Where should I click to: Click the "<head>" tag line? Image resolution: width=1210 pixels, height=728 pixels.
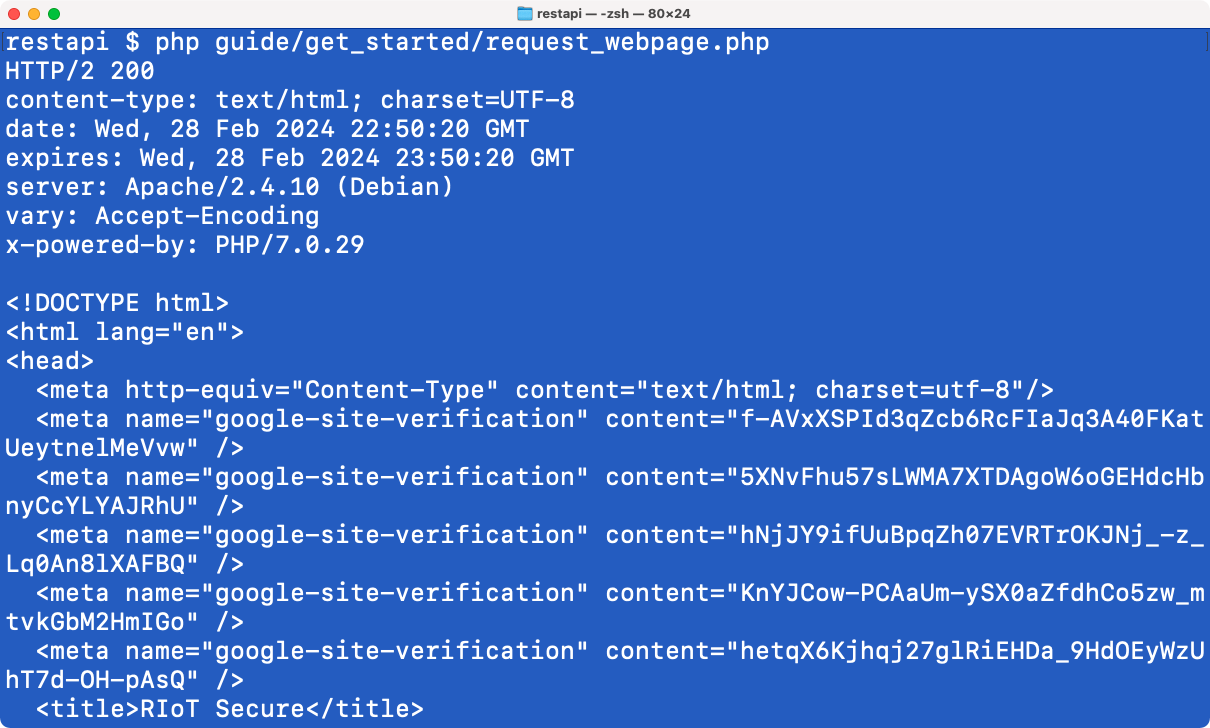coord(50,362)
